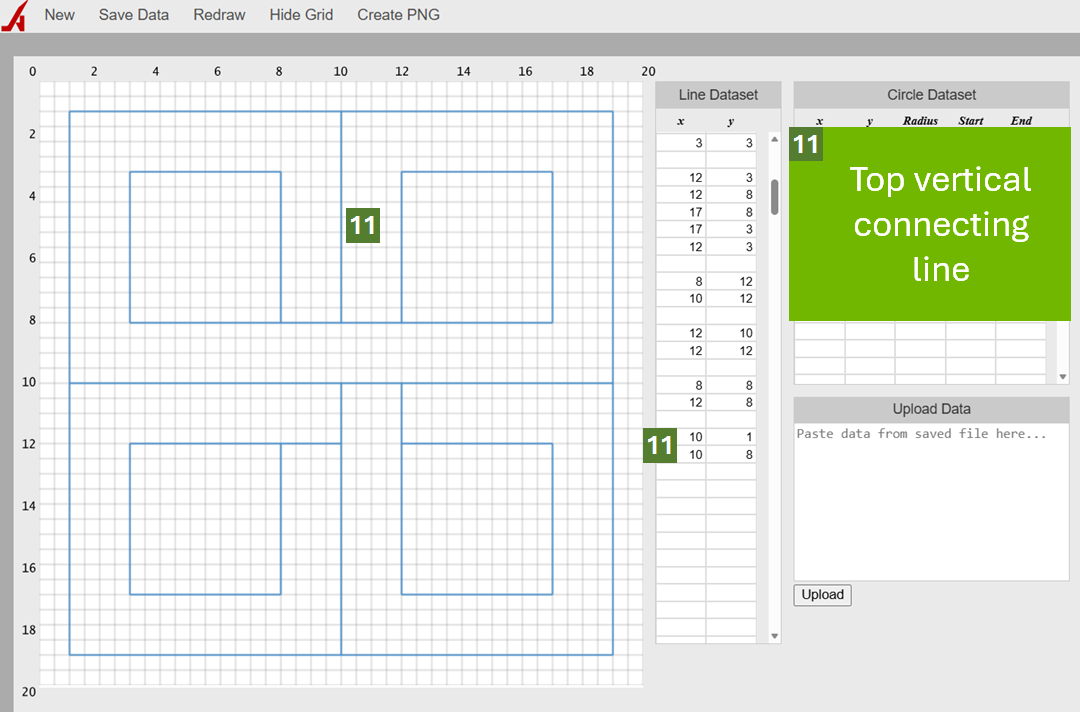Screen dimensions: 1080x712
Task: Click the Radius column header in Circle Dataset
Action: click(920, 121)
